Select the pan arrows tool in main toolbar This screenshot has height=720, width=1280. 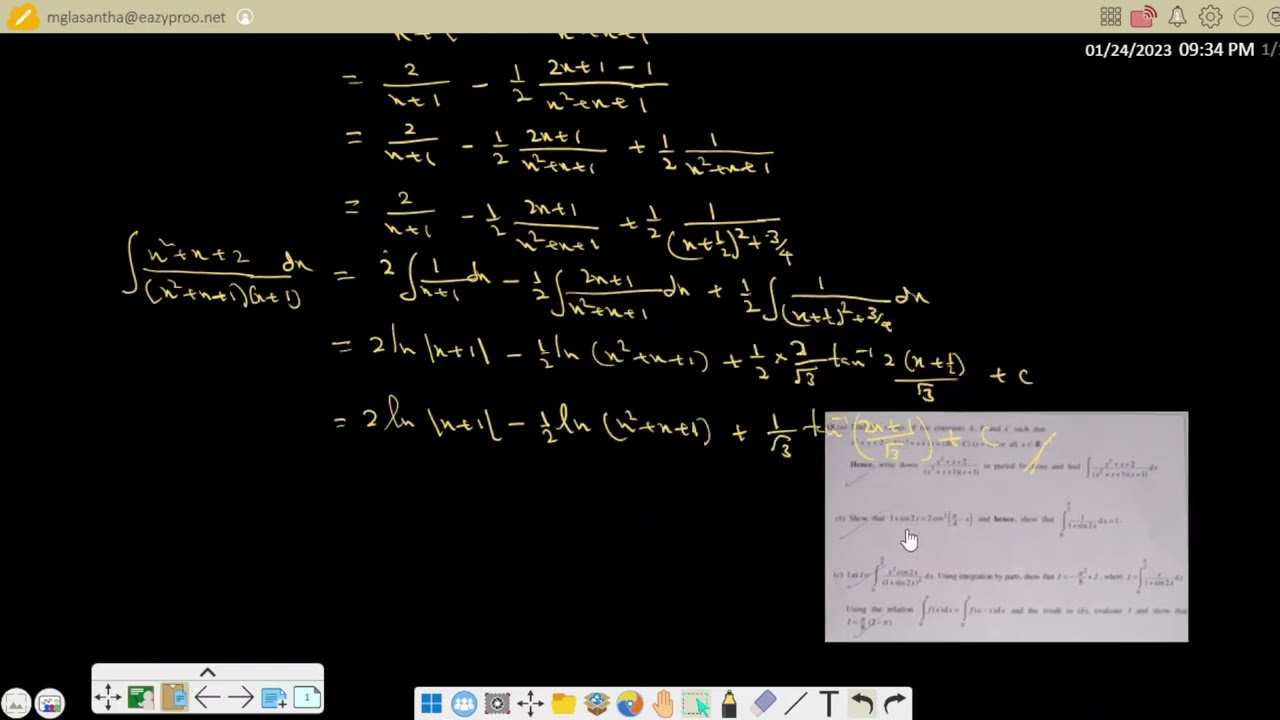[x=530, y=704]
